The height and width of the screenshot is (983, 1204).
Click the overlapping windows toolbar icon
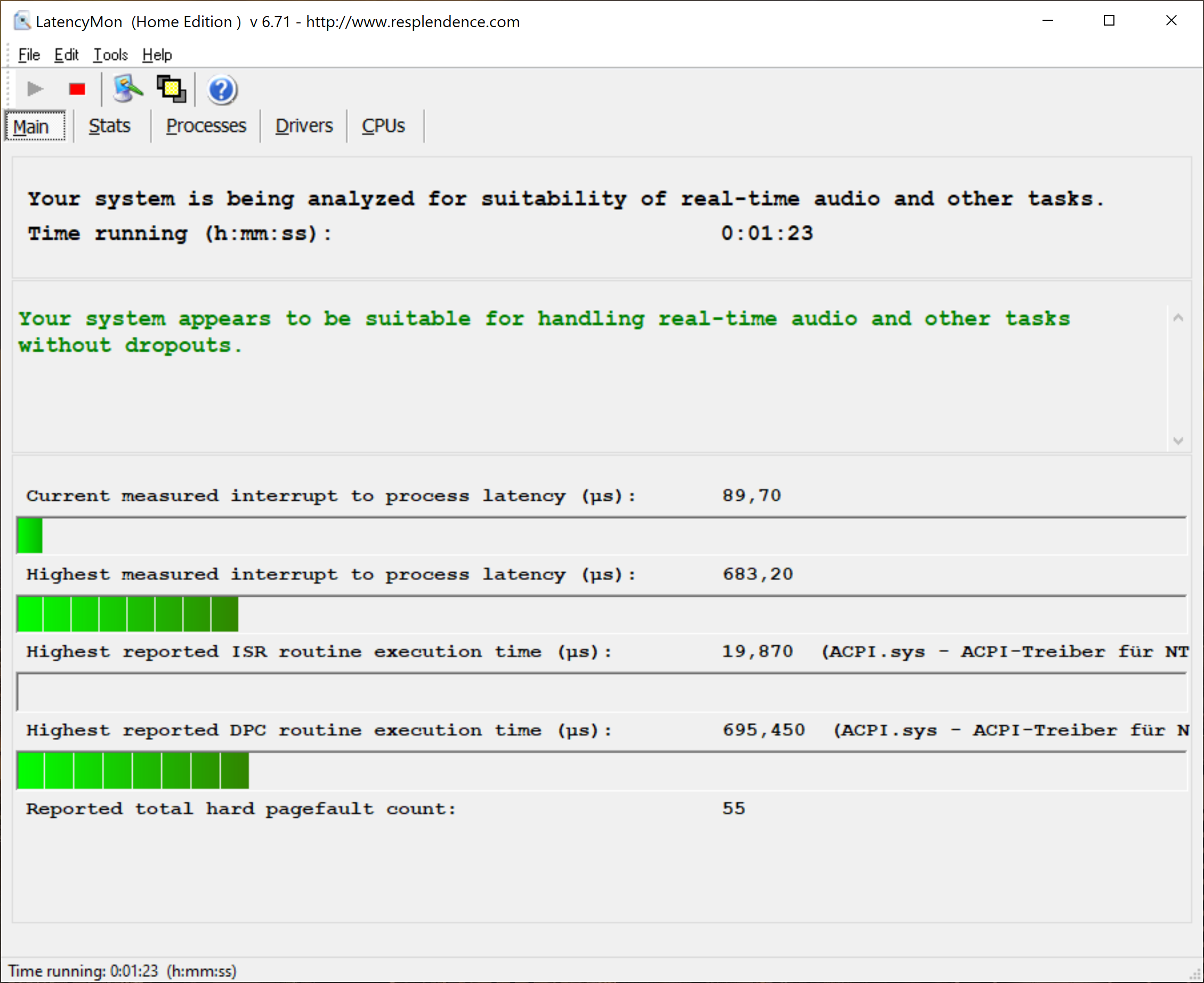(x=171, y=89)
